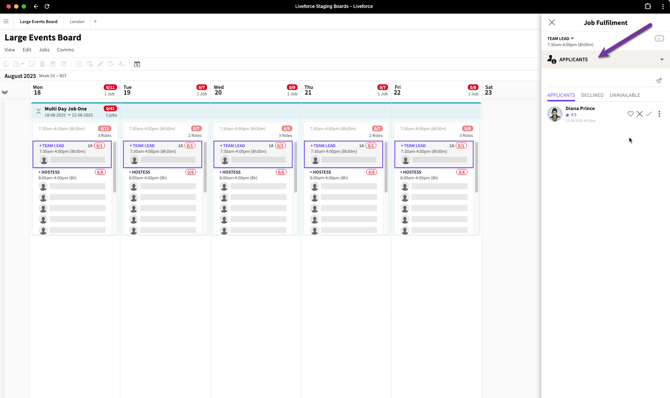Favorite applicant Diana Prince with heart icon
Screen dimensions: 670x398
[630, 114]
